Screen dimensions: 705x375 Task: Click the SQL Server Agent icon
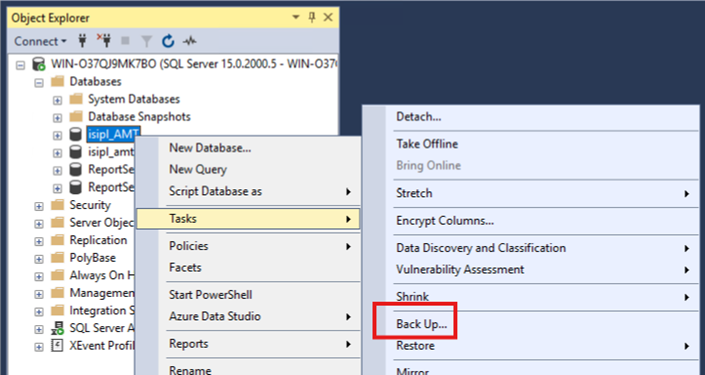coord(57,328)
